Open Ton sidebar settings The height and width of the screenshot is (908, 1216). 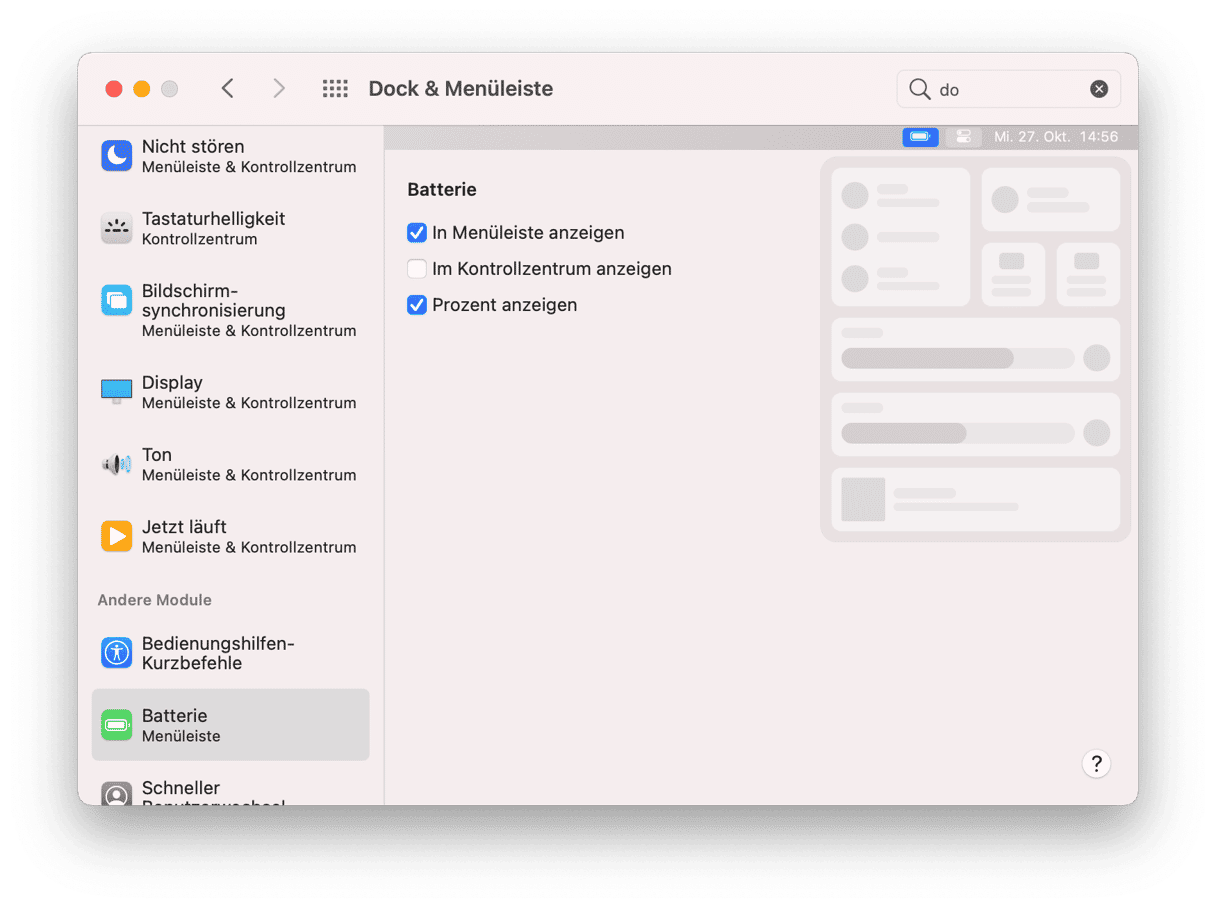coord(230,464)
